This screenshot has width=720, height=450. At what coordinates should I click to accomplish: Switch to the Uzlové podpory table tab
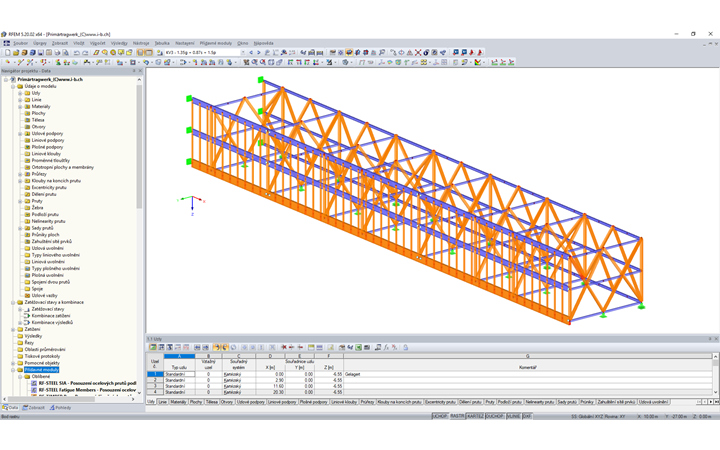point(250,402)
